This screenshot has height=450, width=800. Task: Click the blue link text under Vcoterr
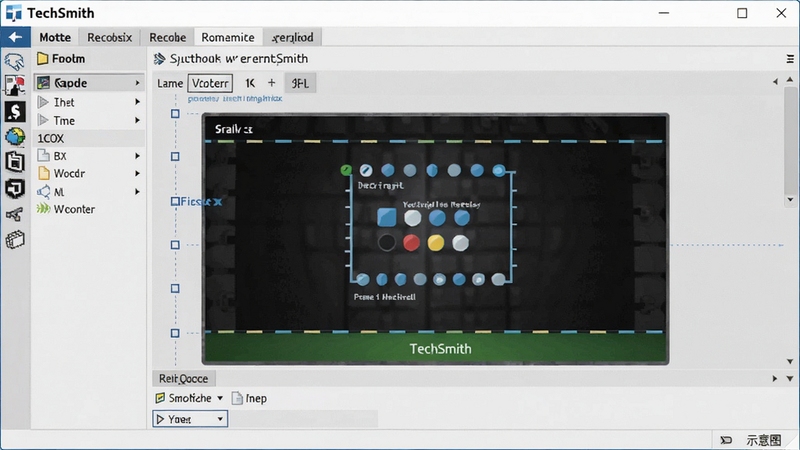point(235,98)
